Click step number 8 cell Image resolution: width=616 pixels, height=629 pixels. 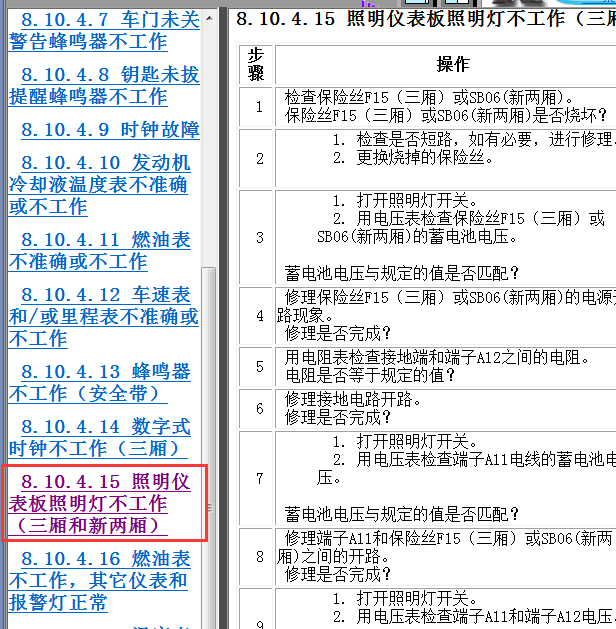point(256,557)
